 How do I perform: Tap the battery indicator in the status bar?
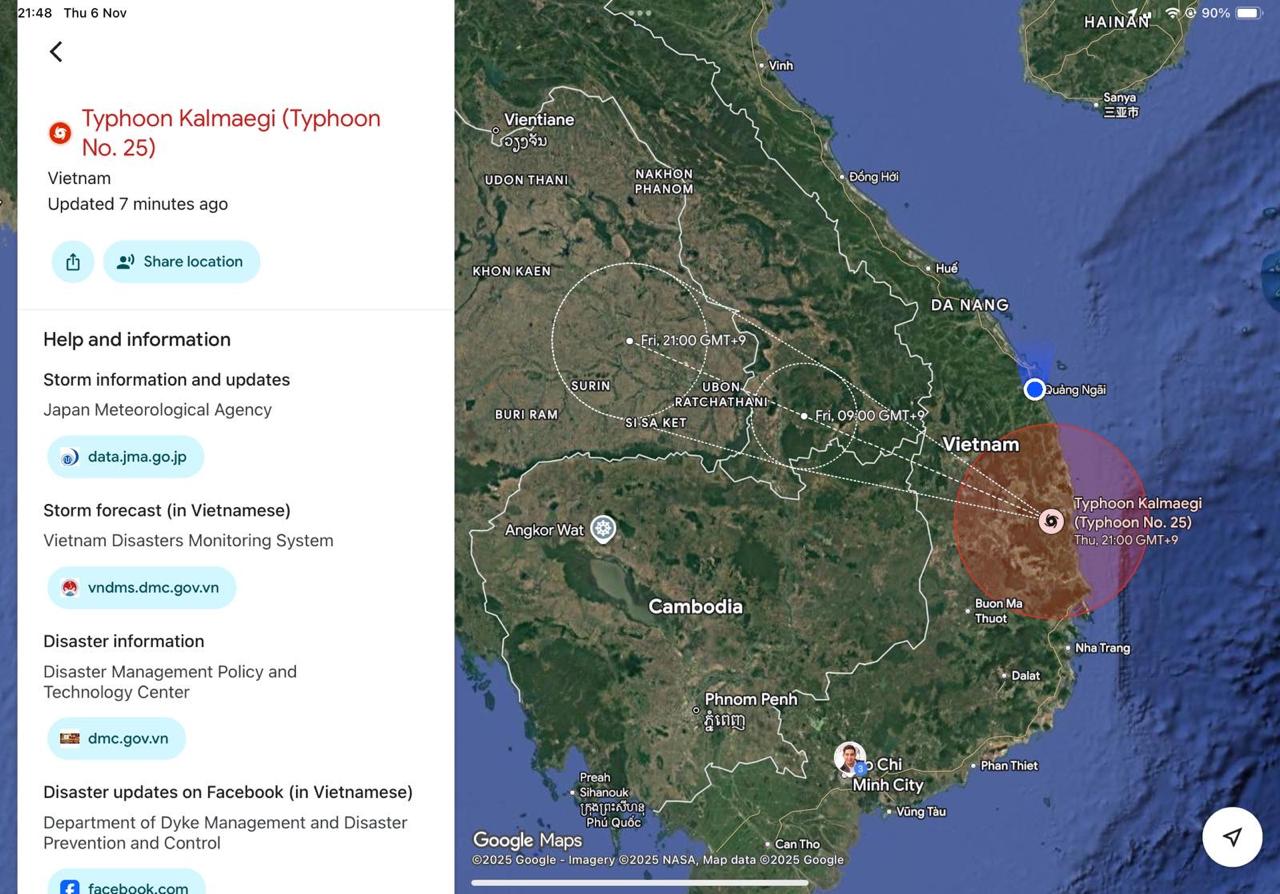pos(1248,13)
